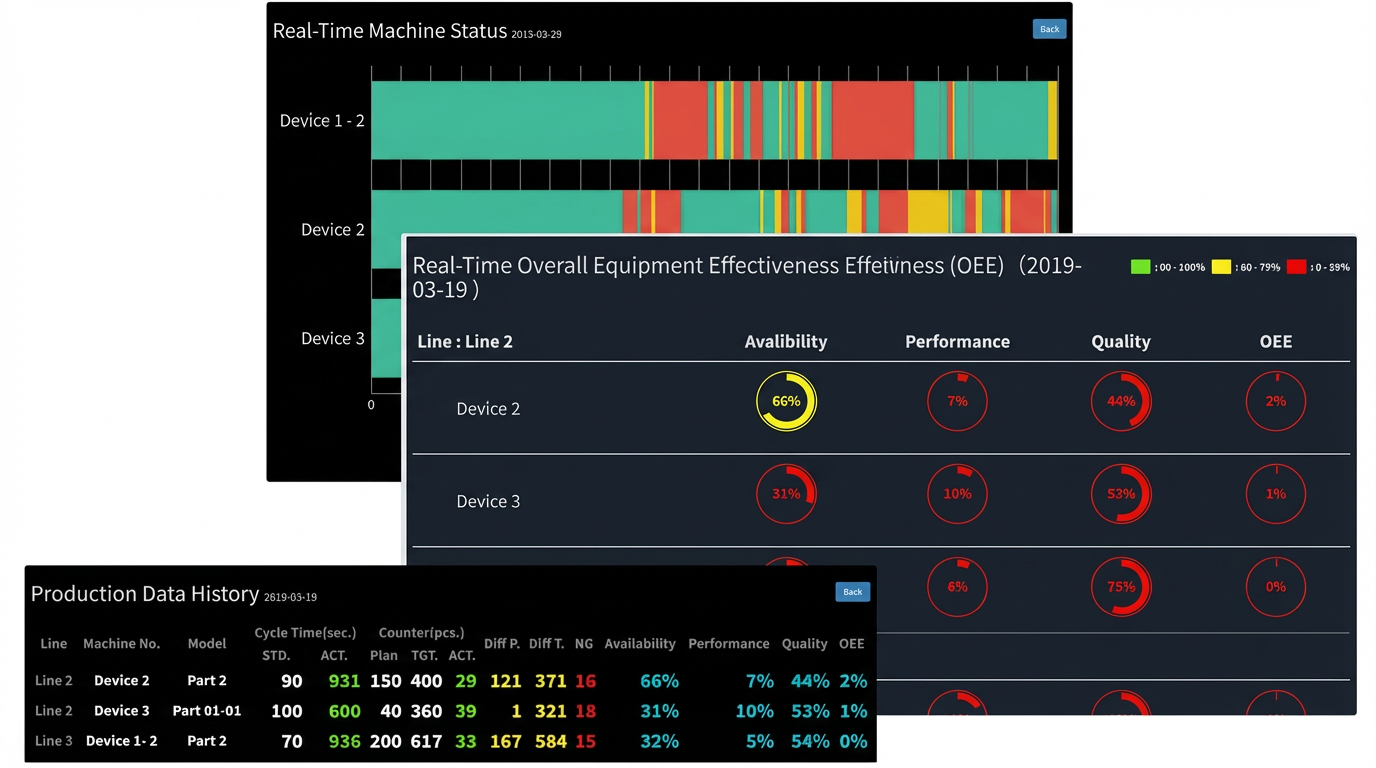
Task: Click the Machine No. table column header
Action: (x=122, y=644)
